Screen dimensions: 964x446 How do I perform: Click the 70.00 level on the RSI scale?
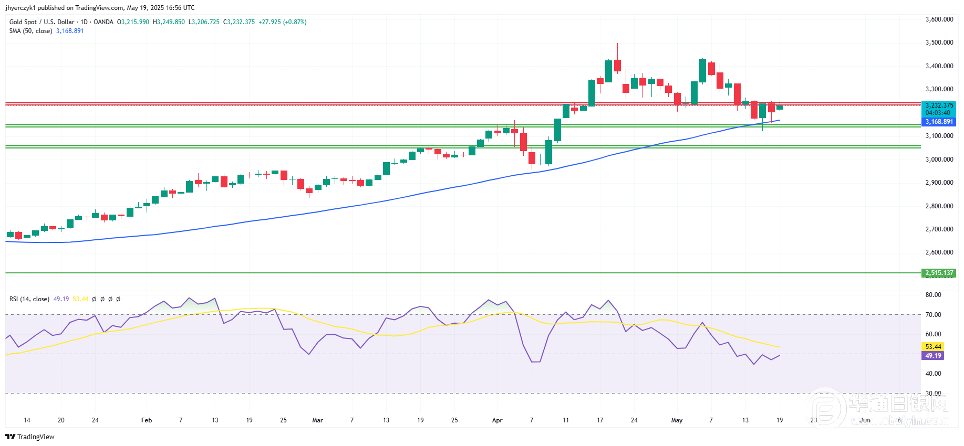[x=934, y=315]
